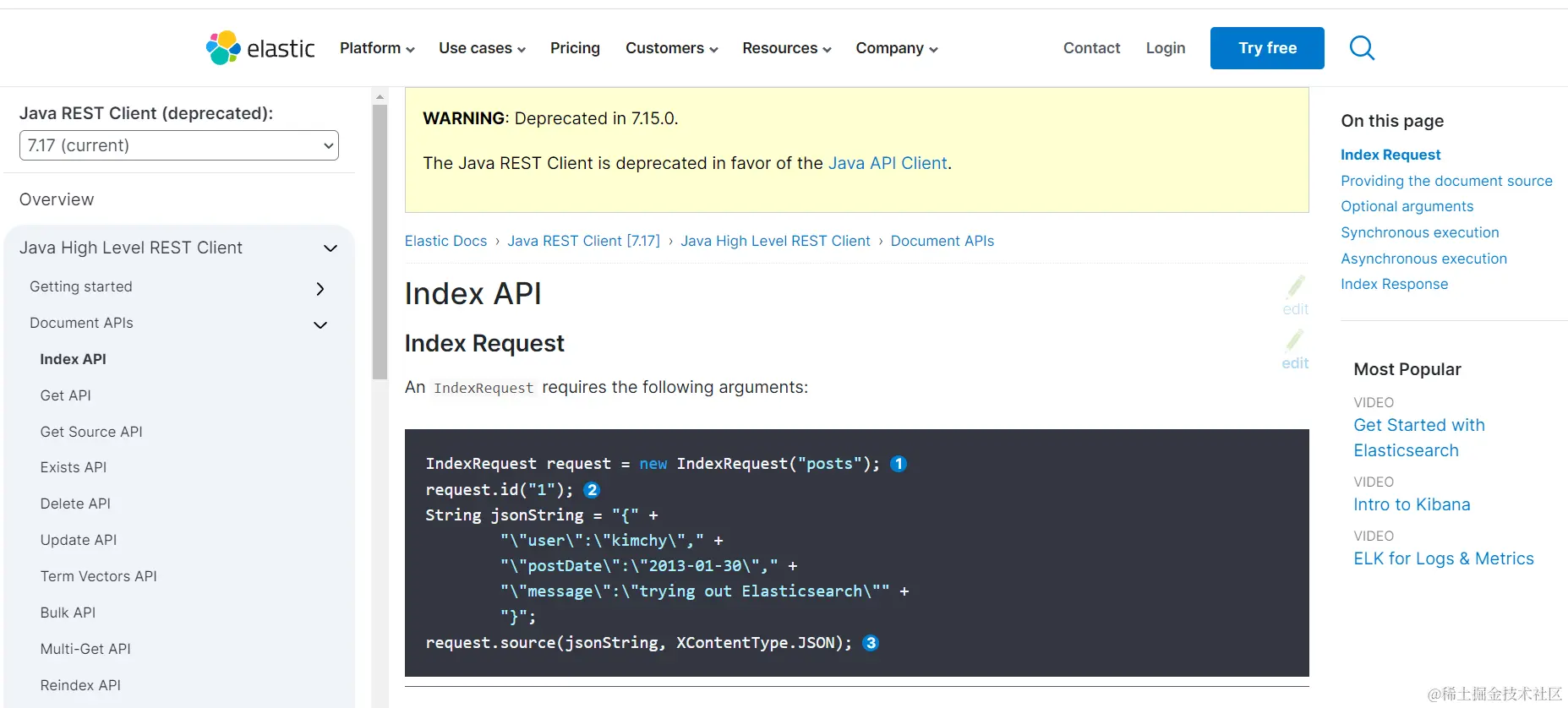Open Intro to Kibana video link
Viewport: 1568px width, 708px height.
[x=1412, y=504]
